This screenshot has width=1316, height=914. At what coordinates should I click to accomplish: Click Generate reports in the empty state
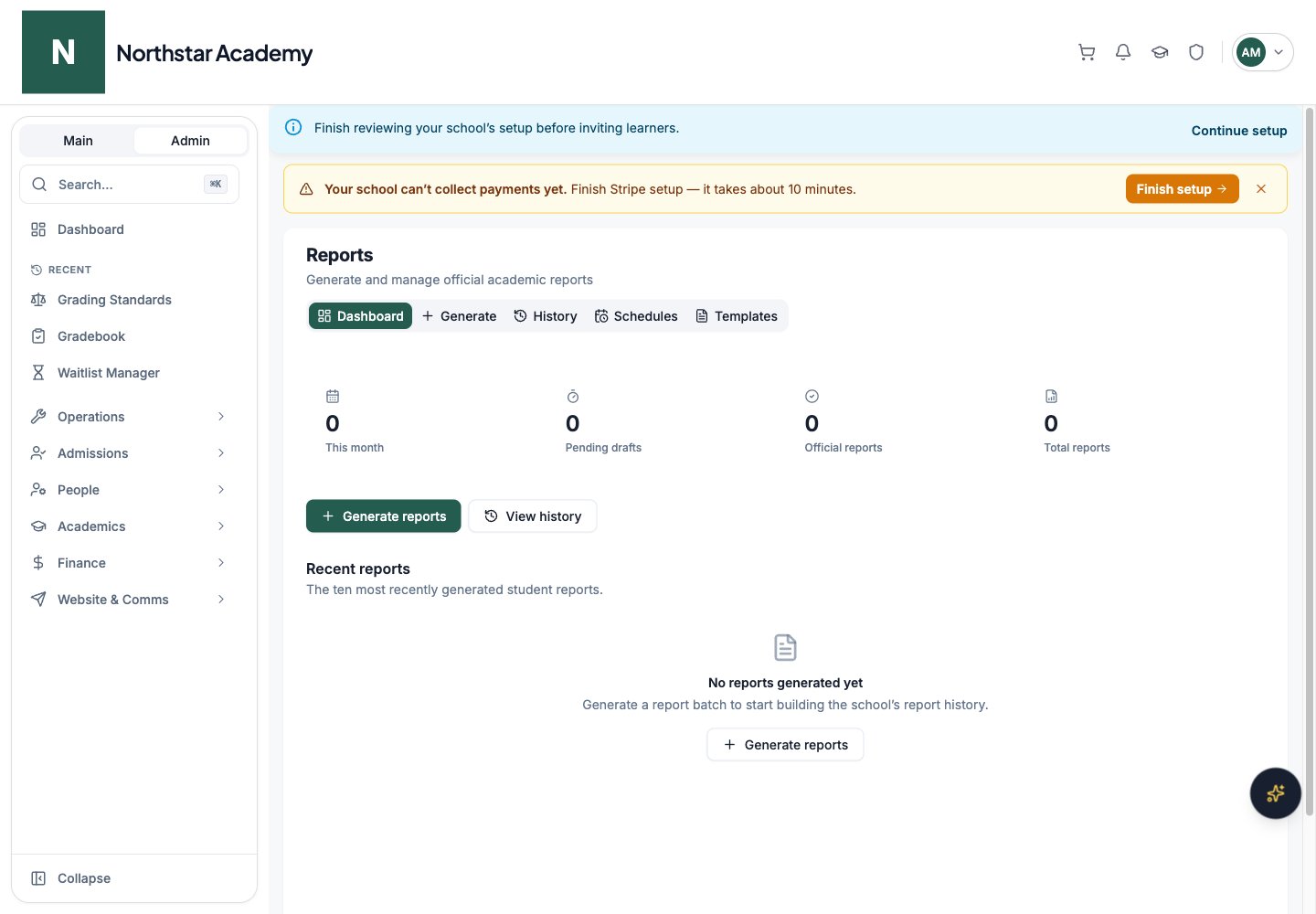785,745
